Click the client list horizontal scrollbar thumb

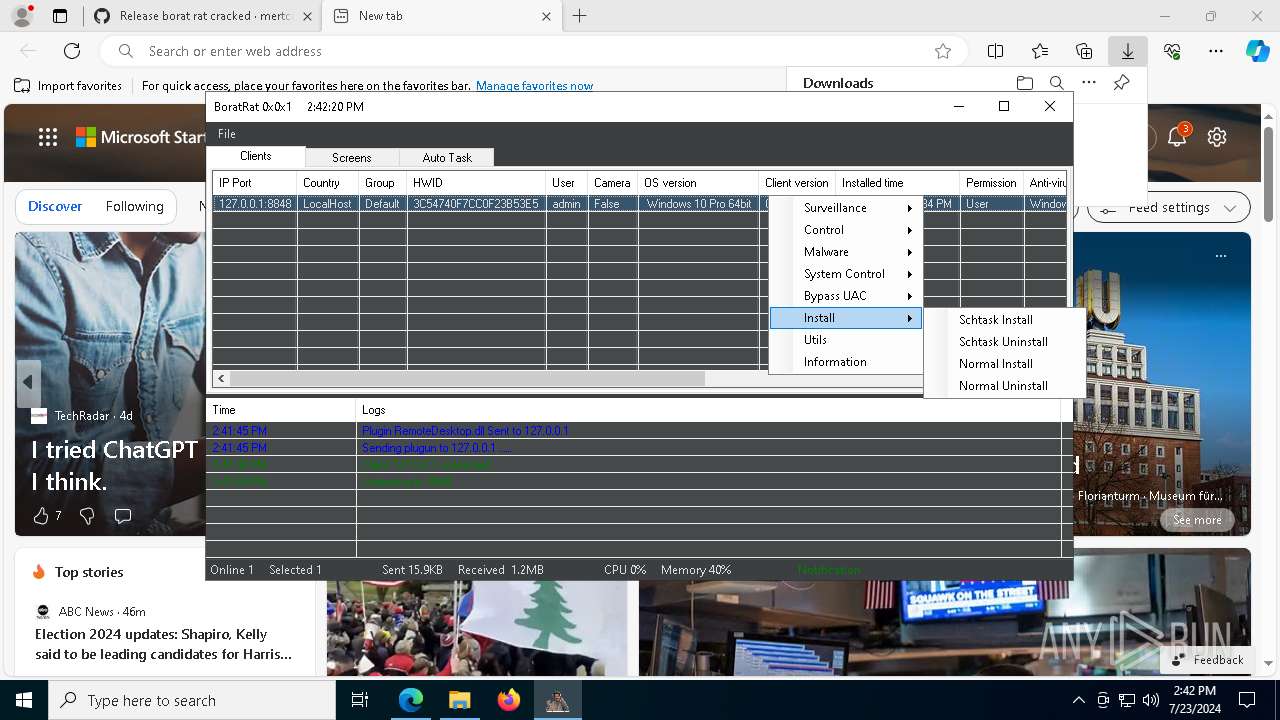click(467, 379)
